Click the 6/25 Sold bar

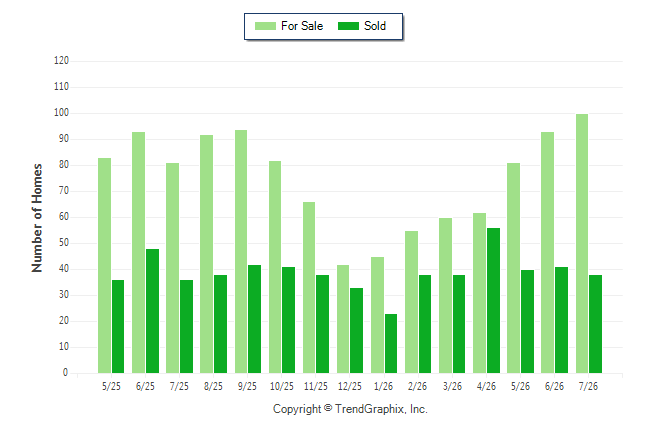click(x=152, y=311)
